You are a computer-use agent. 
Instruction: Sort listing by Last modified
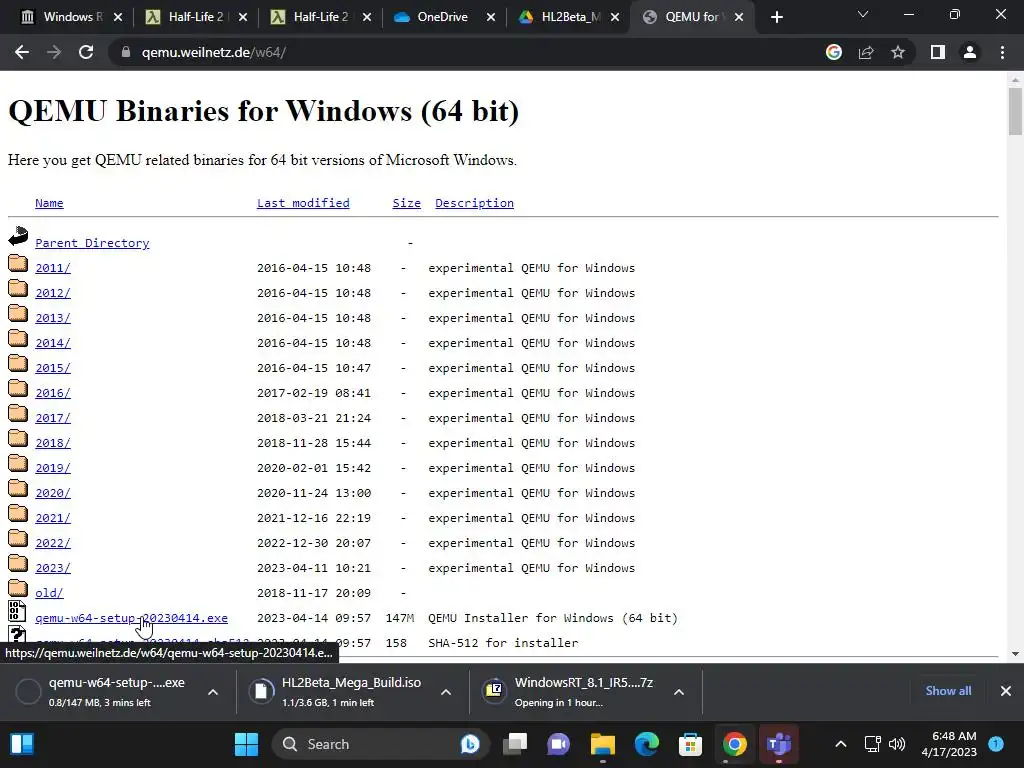tap(303, 203)
